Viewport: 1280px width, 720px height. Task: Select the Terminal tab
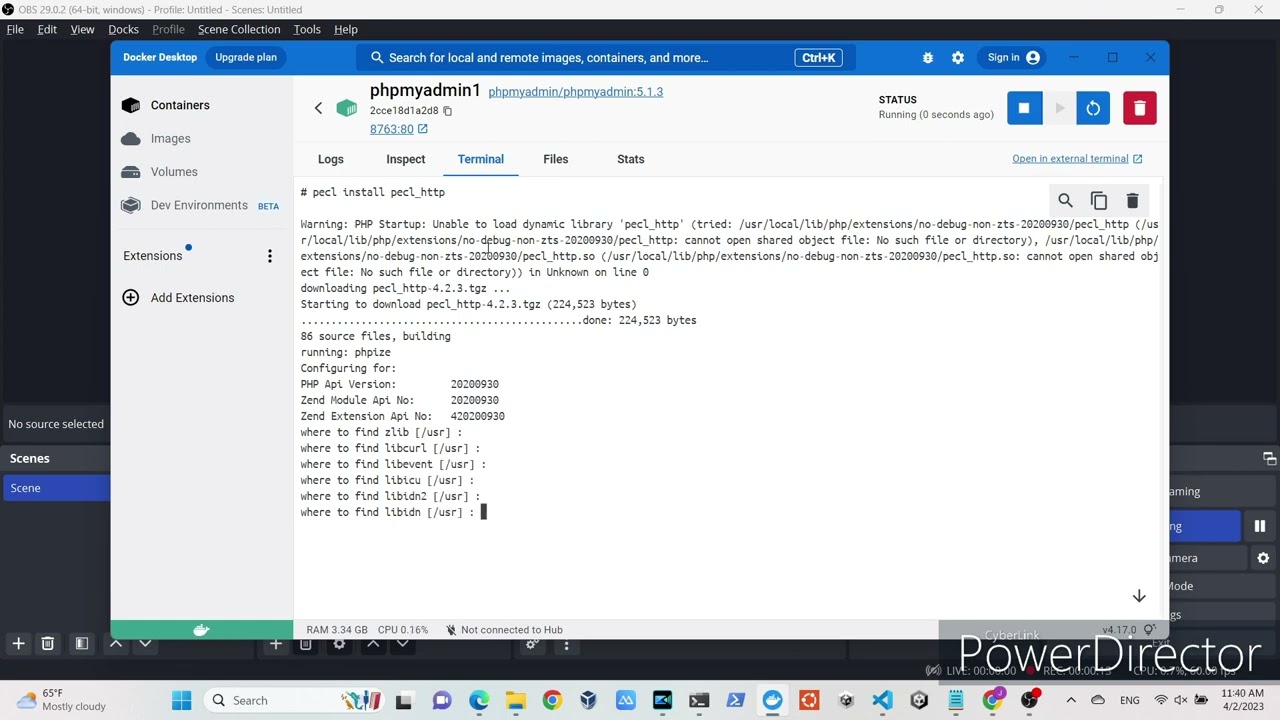[x=481, y=159]
